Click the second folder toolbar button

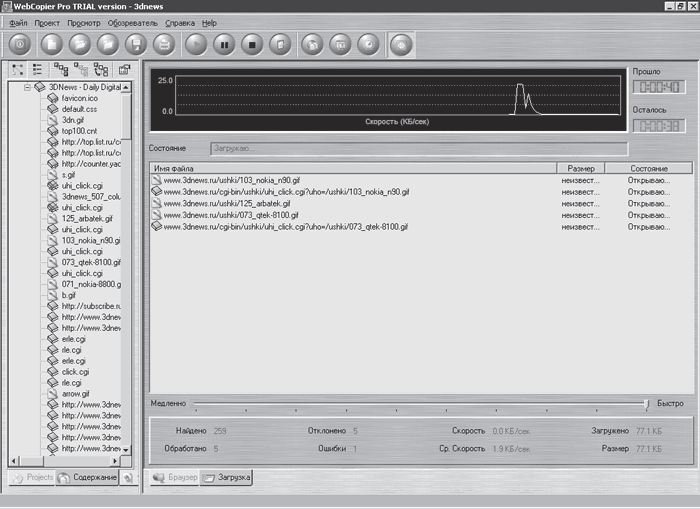pyautogui.click(x=108, y=44)
